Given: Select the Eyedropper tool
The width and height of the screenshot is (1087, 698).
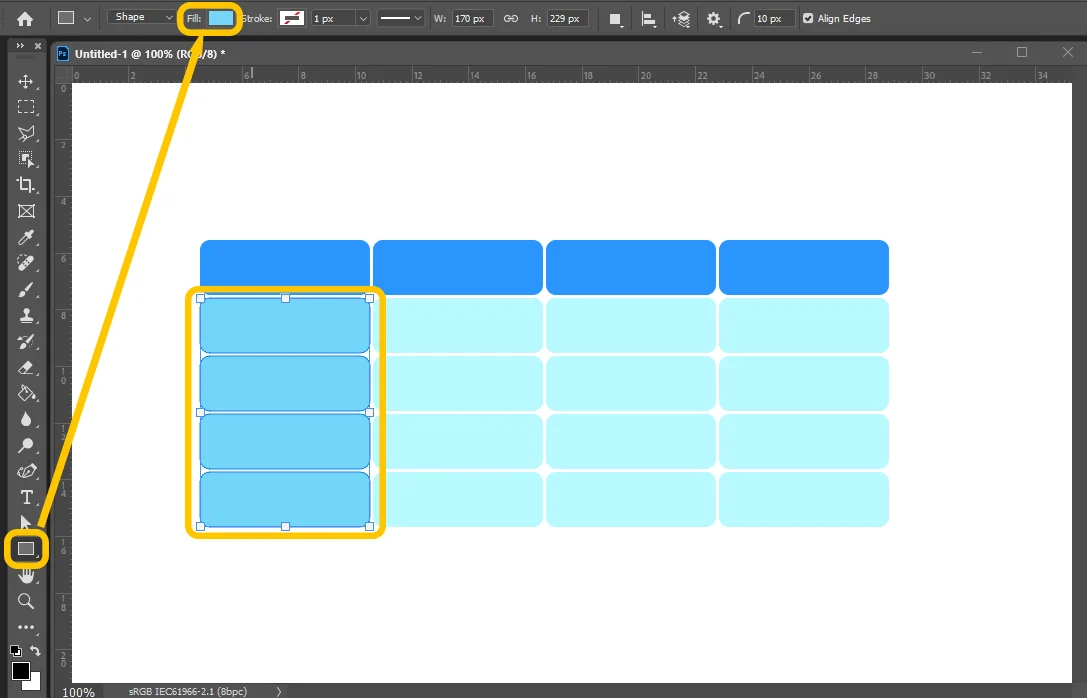Looking at the screenshot, I should (26, 237).
